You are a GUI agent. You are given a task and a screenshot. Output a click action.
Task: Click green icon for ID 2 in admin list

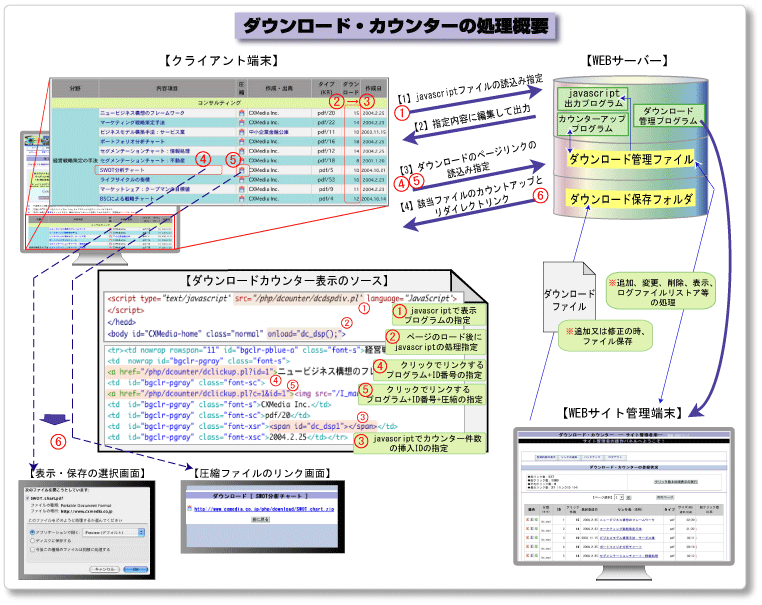click(537, 528)
